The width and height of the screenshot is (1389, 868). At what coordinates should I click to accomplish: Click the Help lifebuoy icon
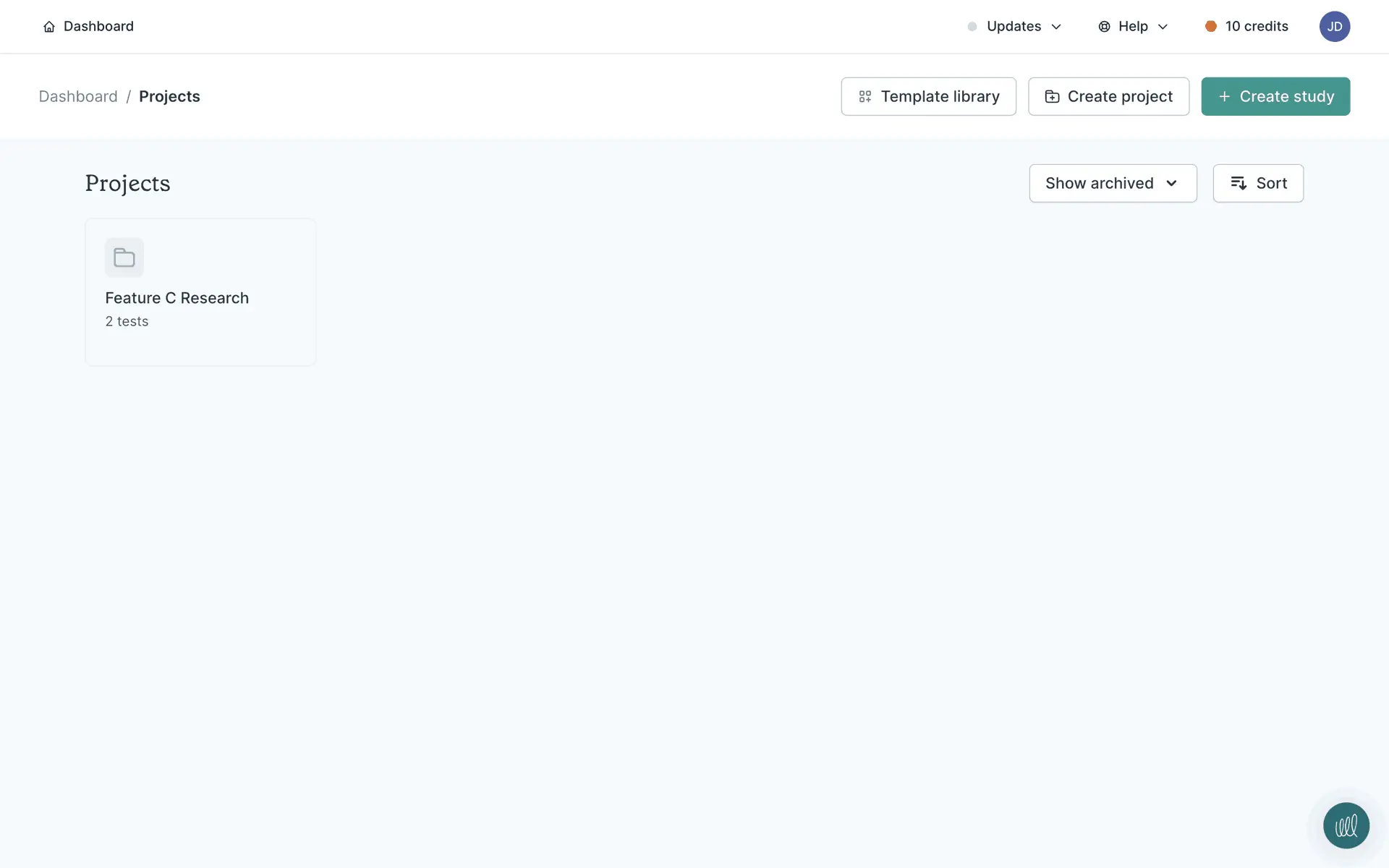tap(1104, 27)
